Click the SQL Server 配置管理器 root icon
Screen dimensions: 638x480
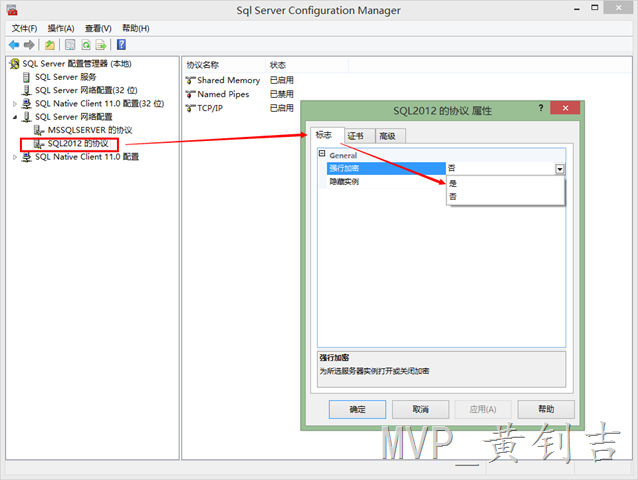coord(14,64)
